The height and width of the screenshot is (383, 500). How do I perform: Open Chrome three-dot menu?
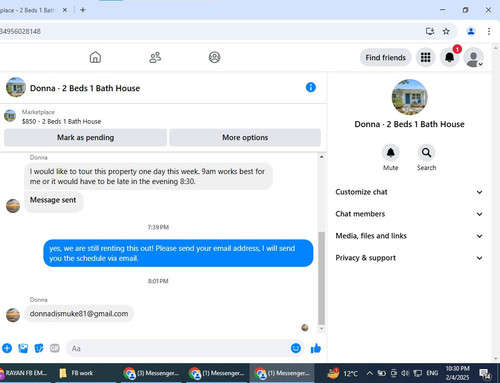[489, 31]
